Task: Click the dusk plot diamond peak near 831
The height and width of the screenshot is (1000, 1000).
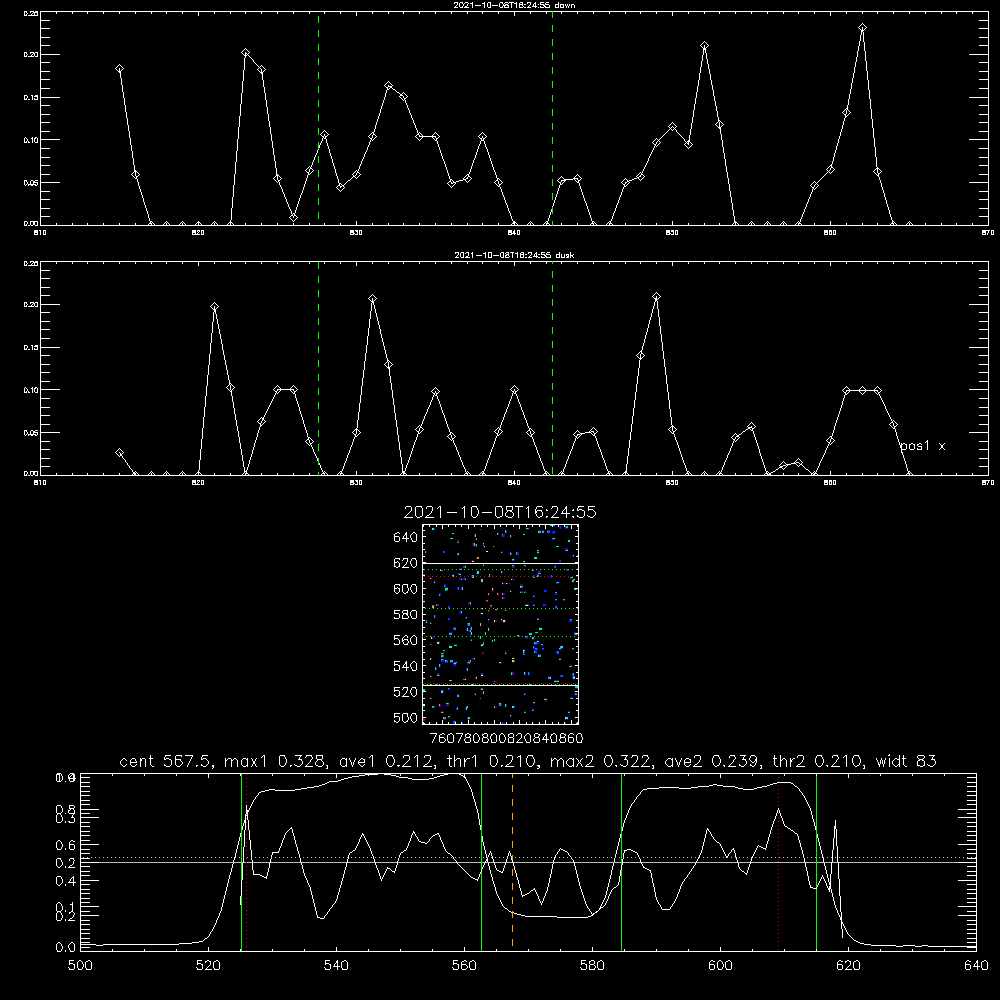Action: tap(372, 298)
